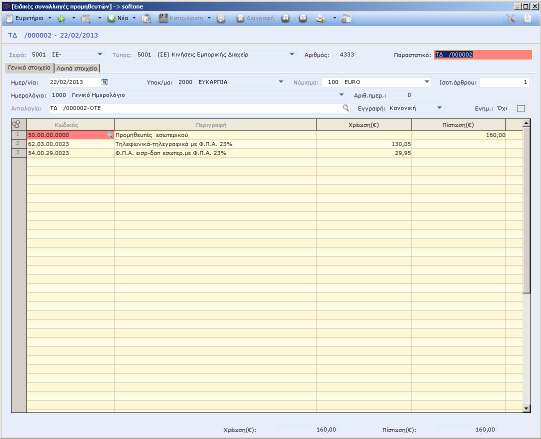Click the Χρέωση(€) column header
This screenshot has height=439, width=541.
pyautogui.click(x=364, y=125)
